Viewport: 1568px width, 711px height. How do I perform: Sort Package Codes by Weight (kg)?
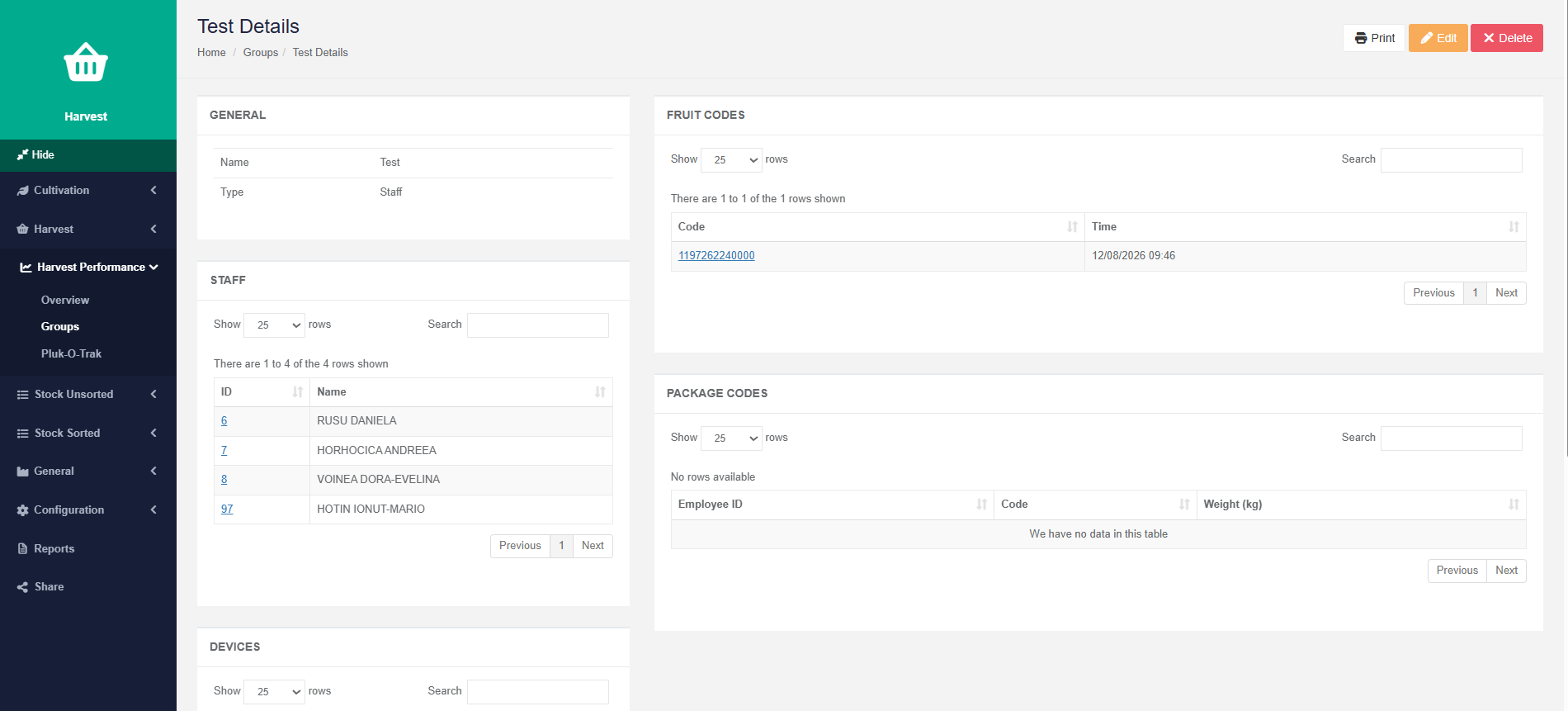pyautogui.click(x=1362, y=505)
